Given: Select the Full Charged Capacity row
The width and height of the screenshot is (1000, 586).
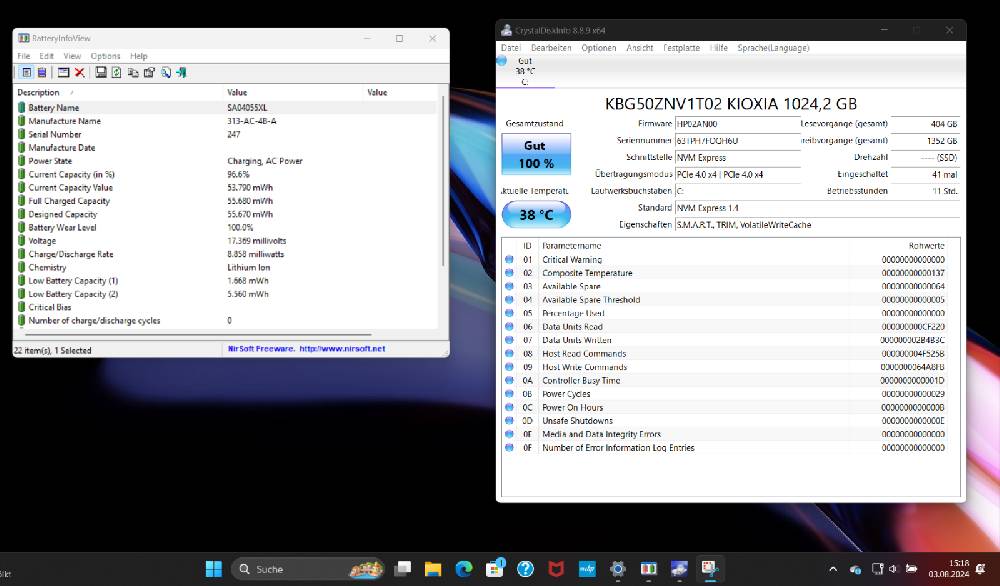Looking at the screenshot, I should click(x=226, y=201).
